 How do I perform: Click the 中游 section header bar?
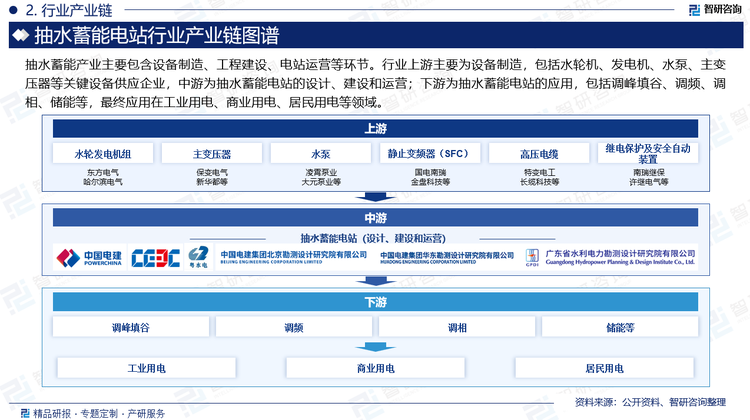click(x=375, y=218)
